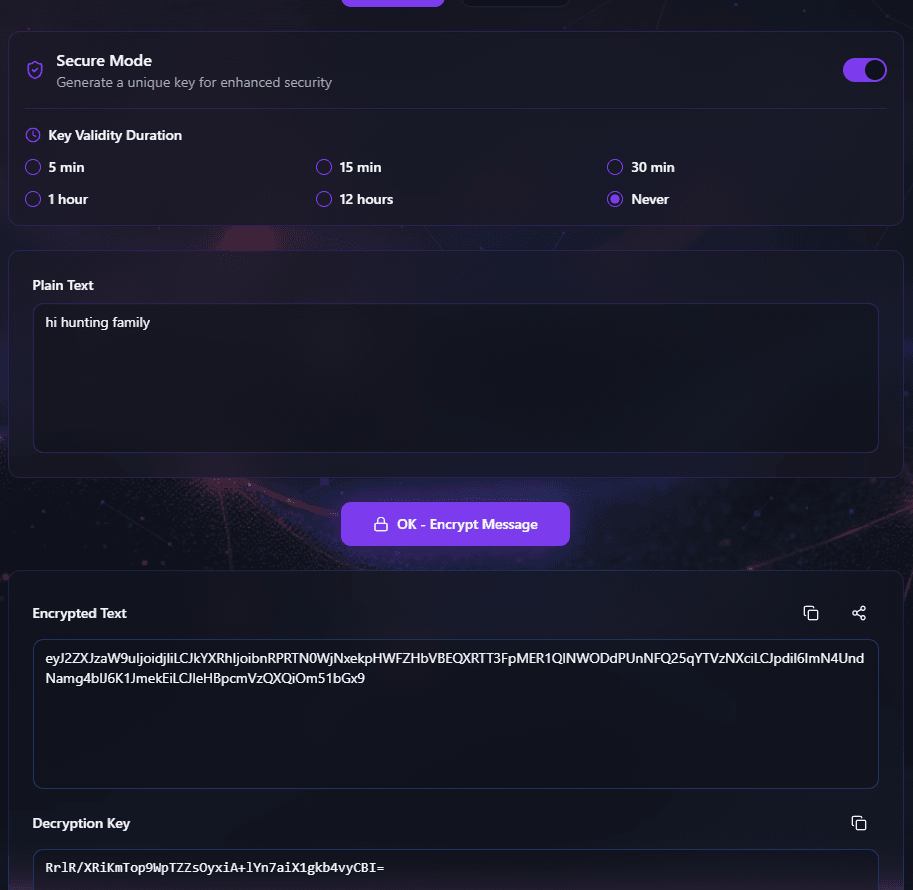The width and height of the screenshot is (913, 890).
Task: Choose the 30 min key validity option
Action: click(615, 167)
